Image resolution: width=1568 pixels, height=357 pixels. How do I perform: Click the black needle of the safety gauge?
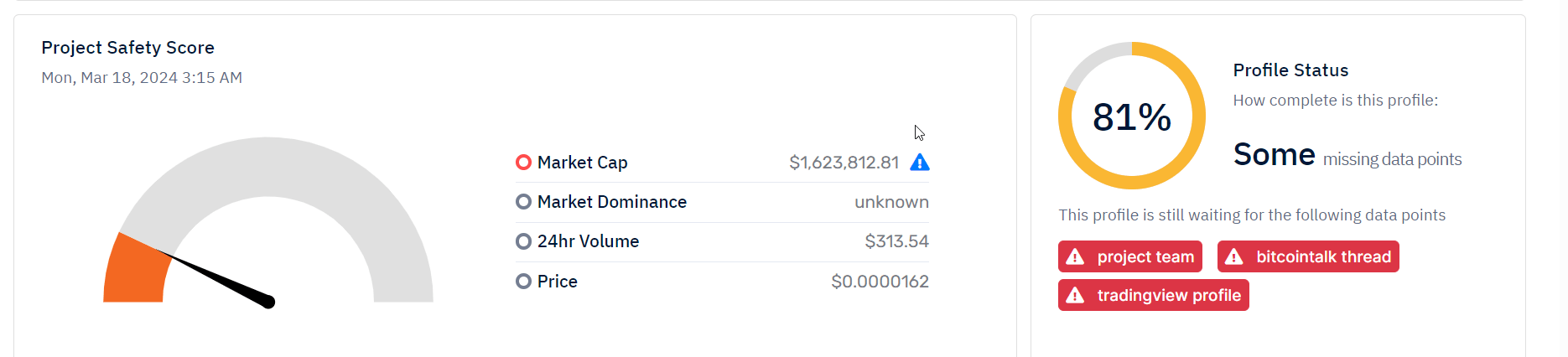(216, 278)
